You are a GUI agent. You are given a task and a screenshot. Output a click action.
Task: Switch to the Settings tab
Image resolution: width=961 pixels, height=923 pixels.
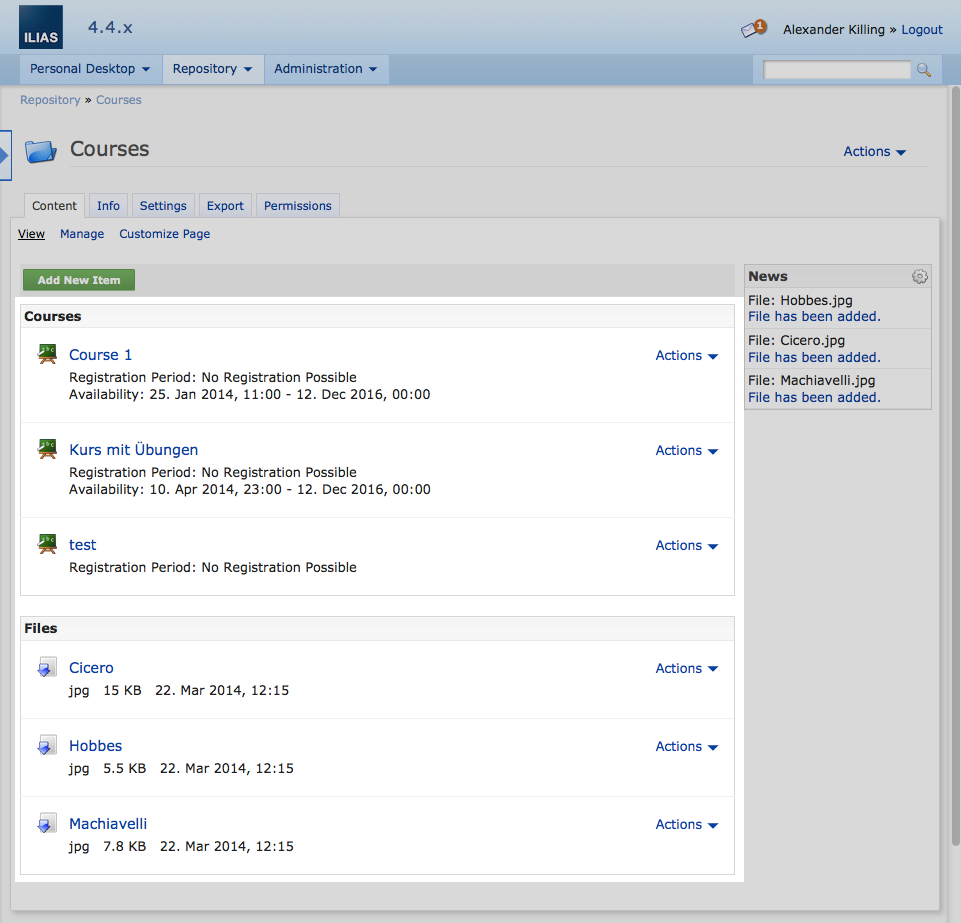pos(163,206)
